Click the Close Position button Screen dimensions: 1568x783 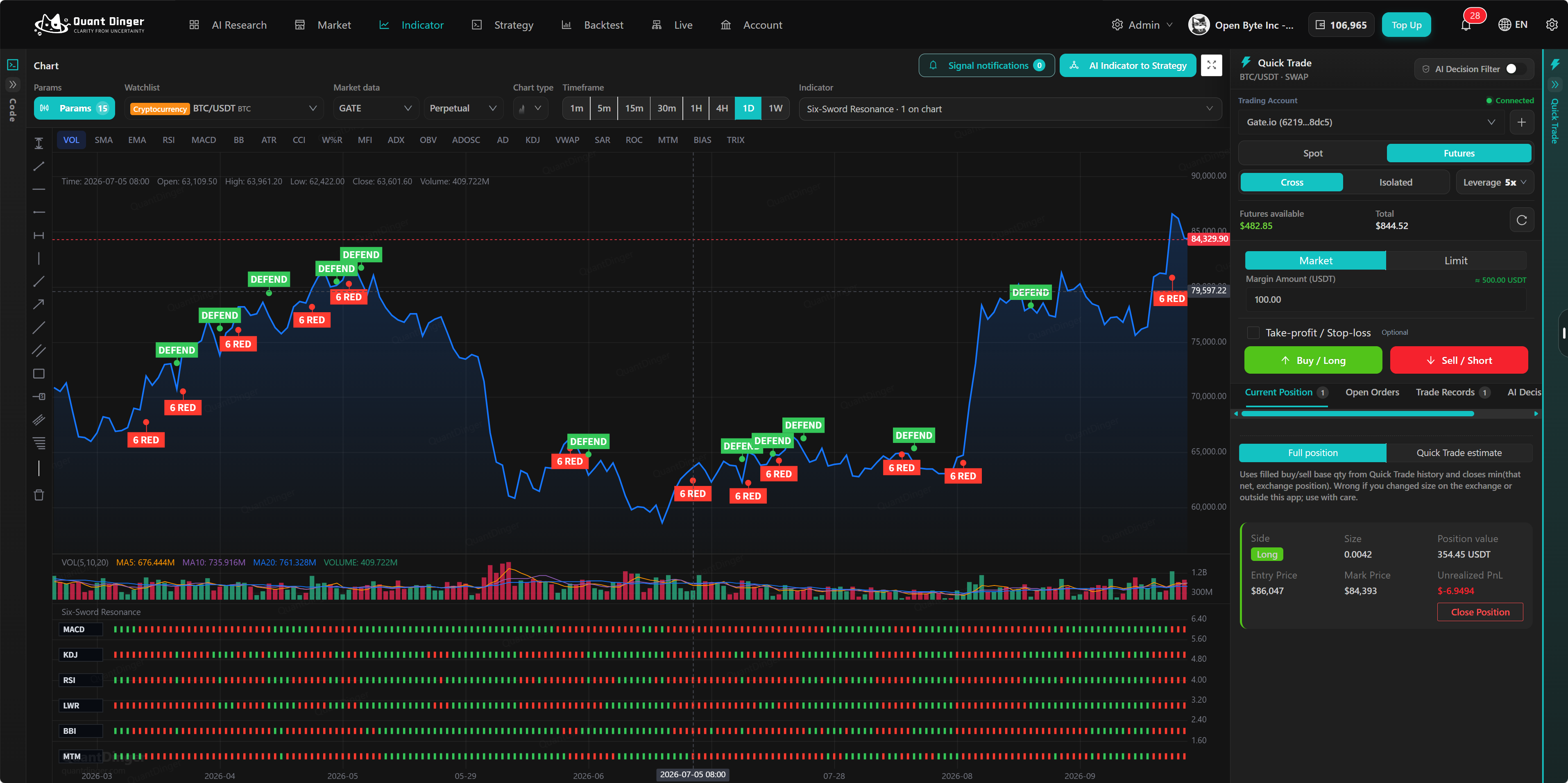pyautogui.click(x=1480, y=613)
